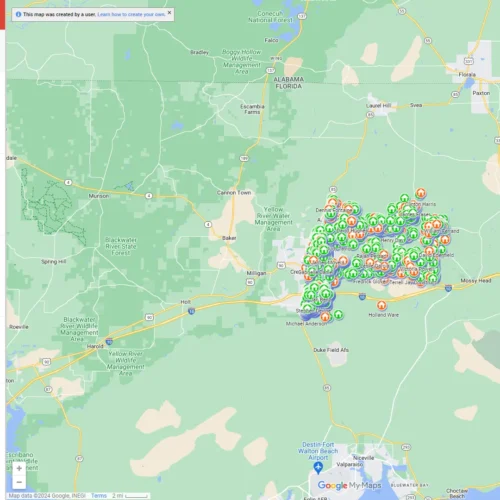This screenshot has width=500, height=500.
Task: Click the Interstate 10 shield near Holt
Action: pos(191,311)
